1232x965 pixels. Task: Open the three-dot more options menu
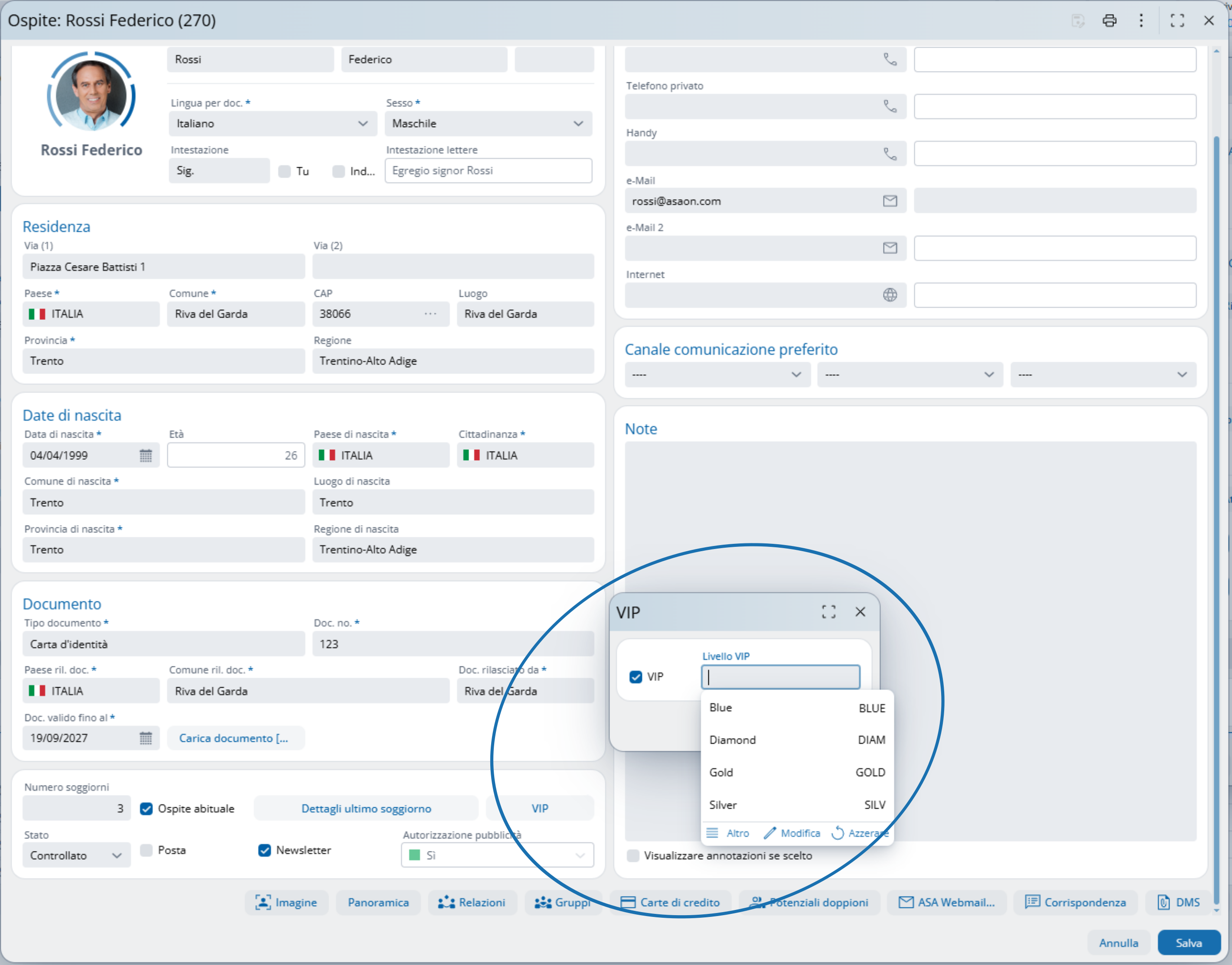[x=1141, y=21]
